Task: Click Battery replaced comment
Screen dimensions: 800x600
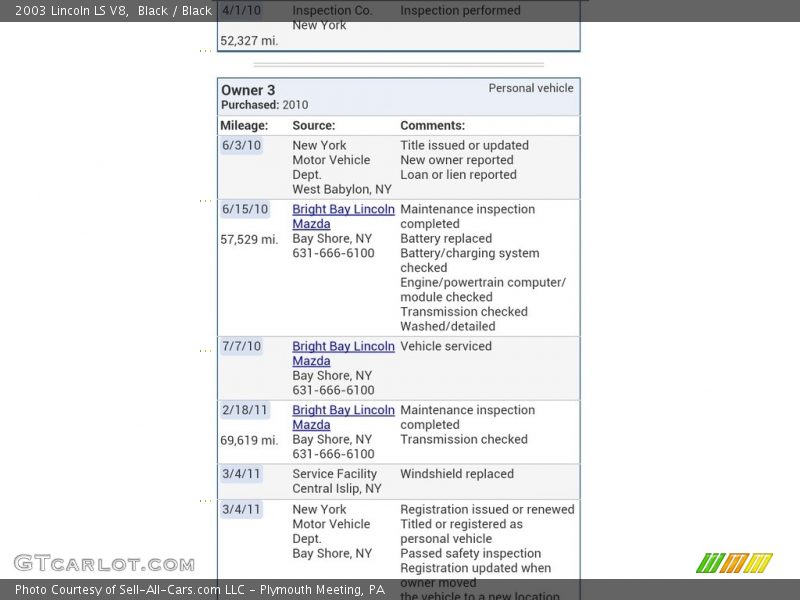Action: [446, 239]
